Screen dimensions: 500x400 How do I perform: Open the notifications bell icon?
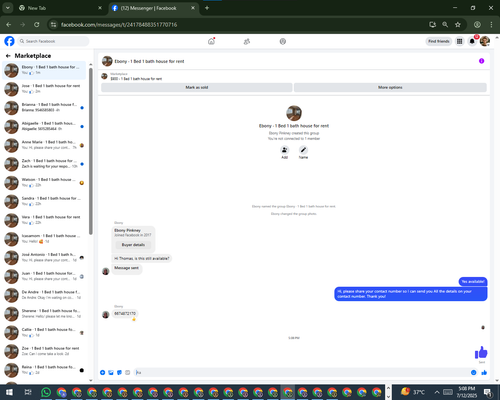click(x=472, y=41)
